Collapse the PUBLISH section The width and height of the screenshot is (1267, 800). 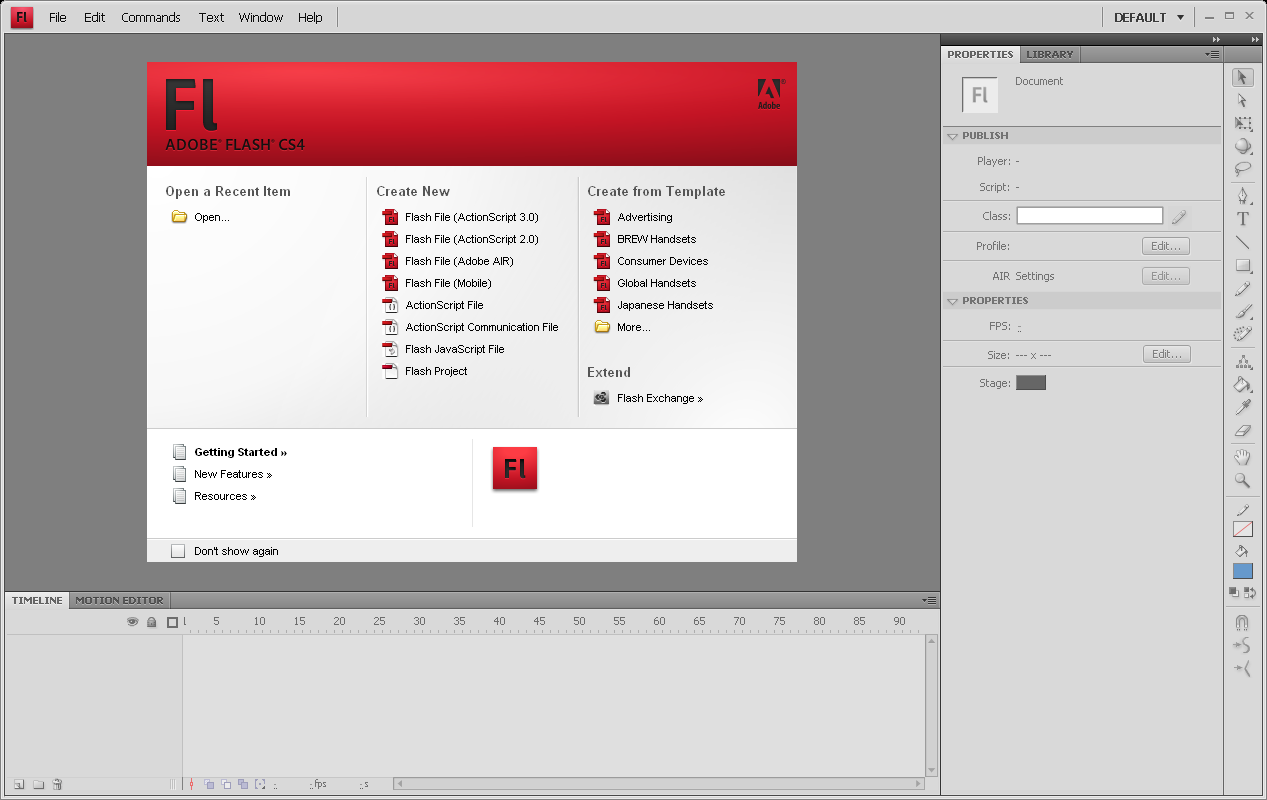click(x=952, y=136)
